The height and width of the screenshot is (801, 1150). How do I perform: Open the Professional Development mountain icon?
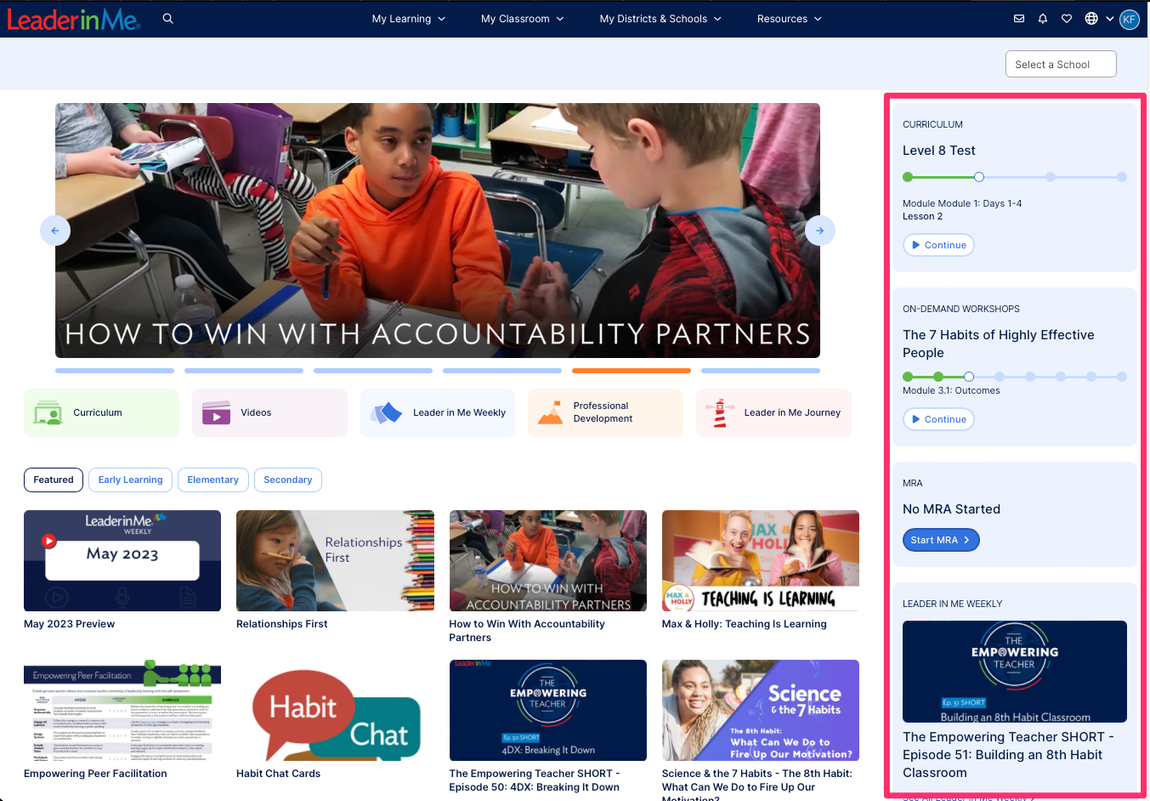[x=549, y=412]
